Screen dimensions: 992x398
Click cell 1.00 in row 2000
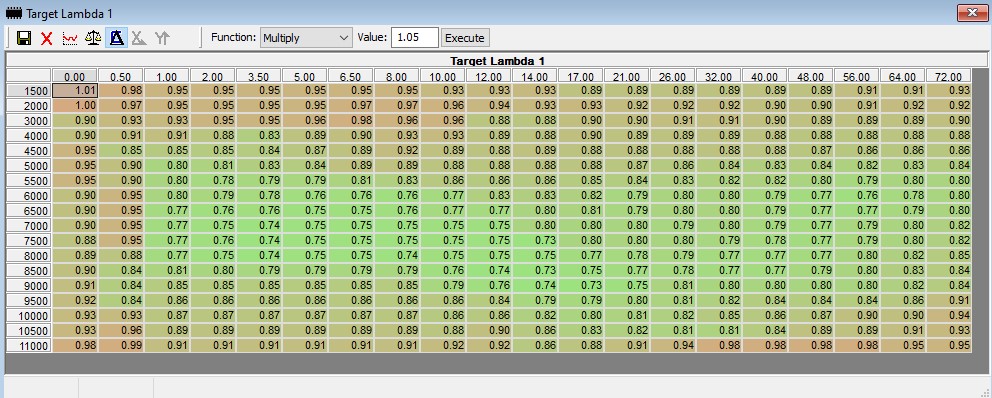click(x=75, y=106)
